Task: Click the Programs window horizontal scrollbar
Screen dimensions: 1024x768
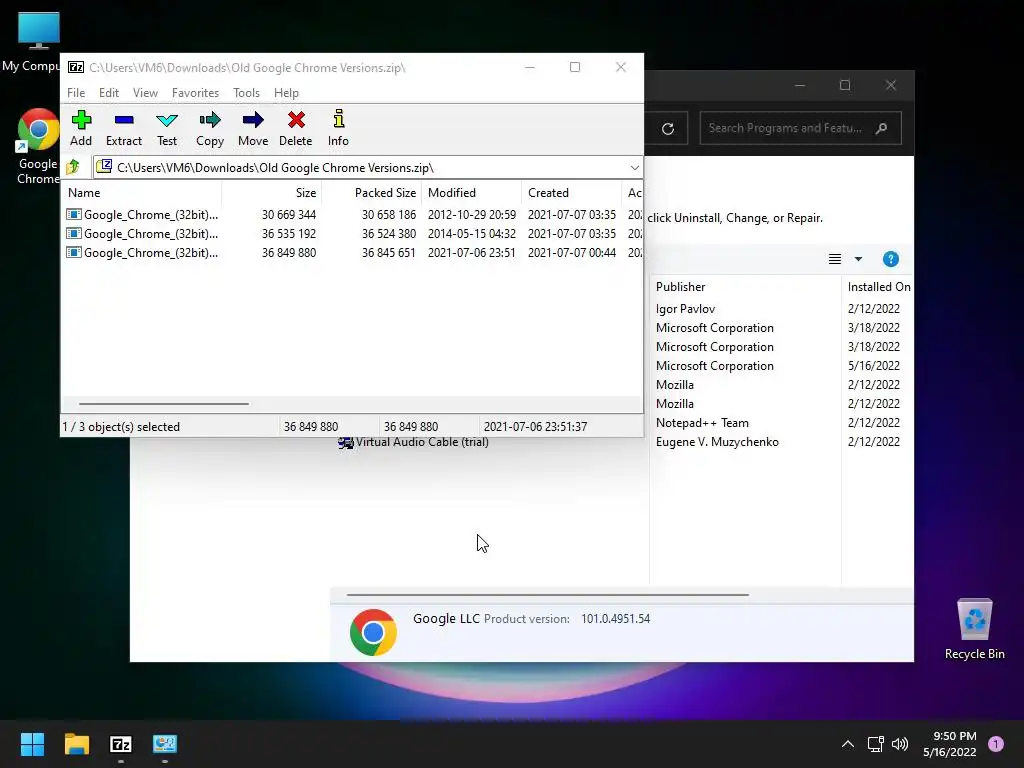Action: pyautogui.click(x=547, y=595)
